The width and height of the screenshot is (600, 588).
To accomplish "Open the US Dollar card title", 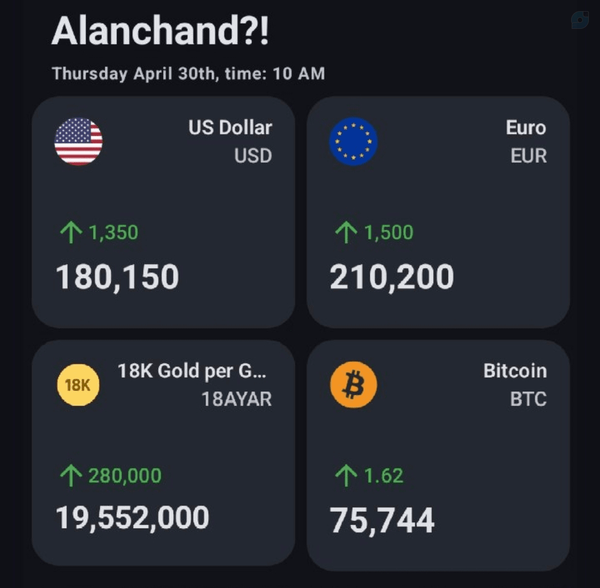I will 230,127.
